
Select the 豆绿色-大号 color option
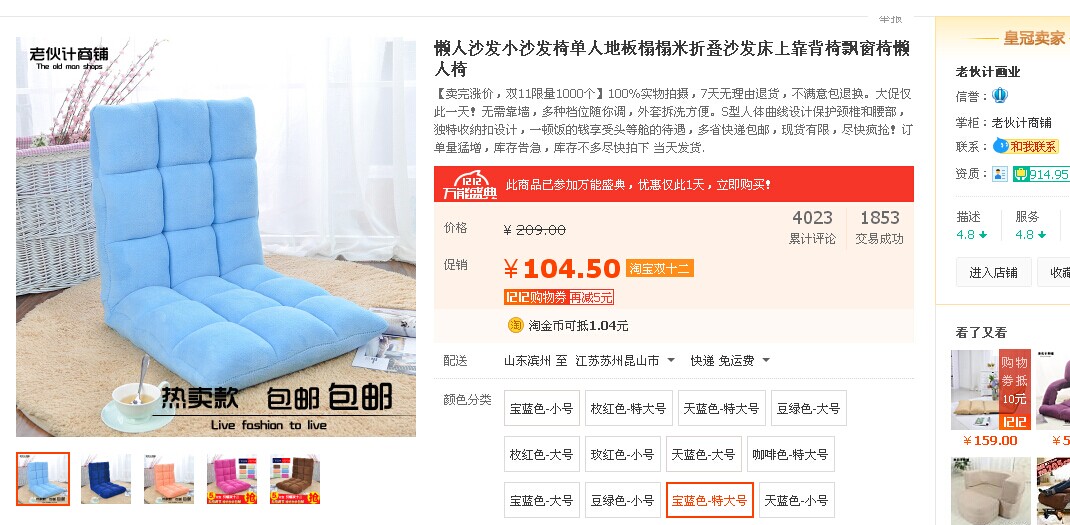pos(809,408)
